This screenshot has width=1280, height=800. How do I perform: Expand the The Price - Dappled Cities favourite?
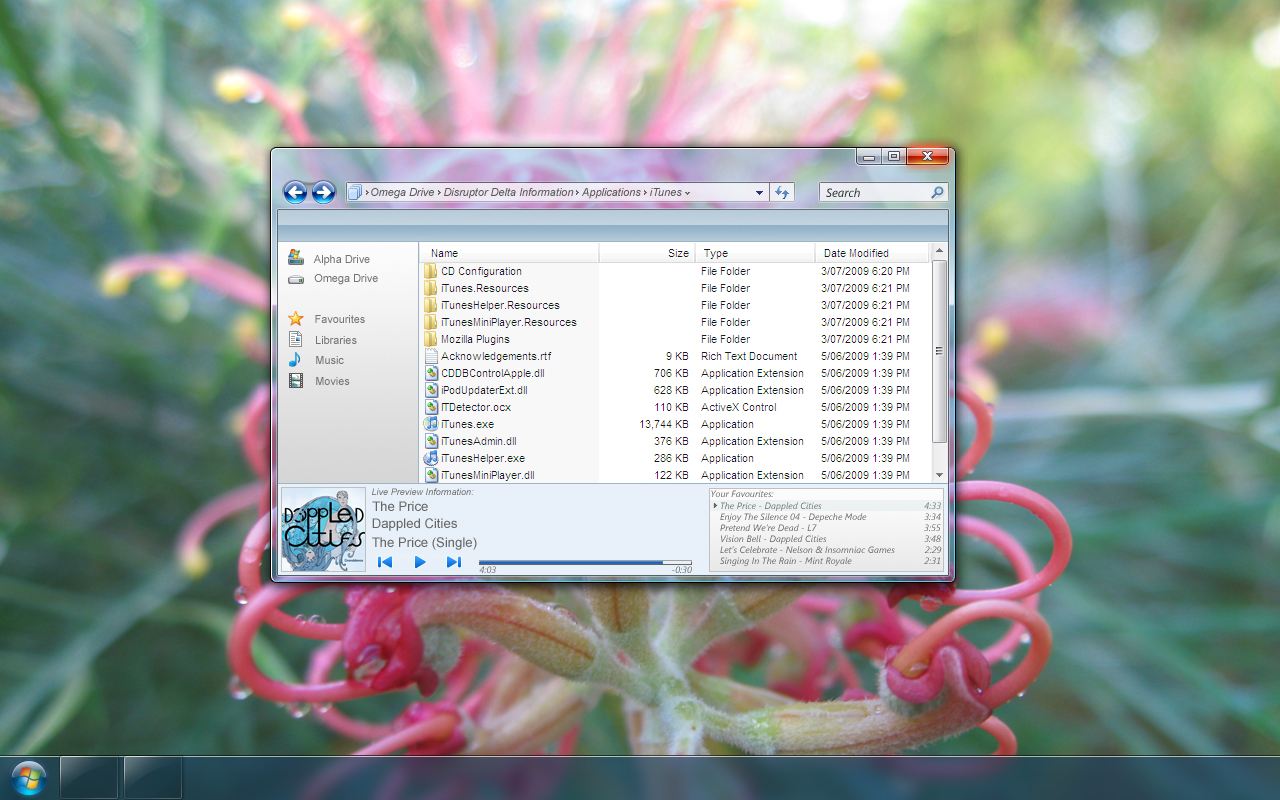[714, 505]
